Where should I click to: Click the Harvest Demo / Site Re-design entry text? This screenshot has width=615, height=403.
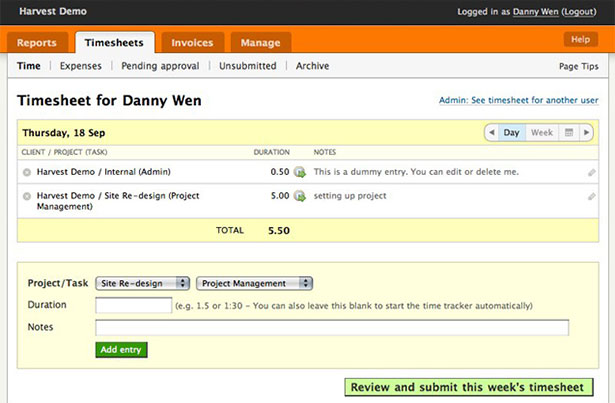[x=118, y=201]
